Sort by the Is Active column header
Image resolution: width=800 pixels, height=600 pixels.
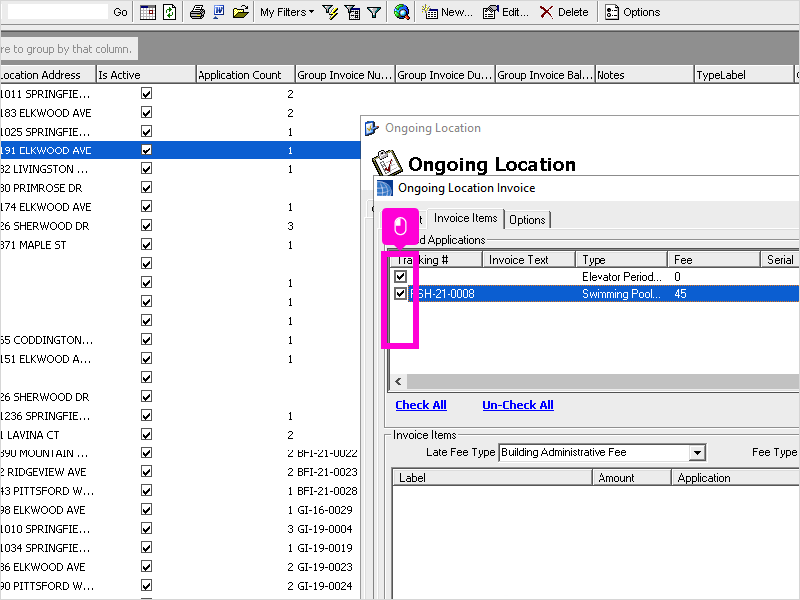[146, 74]
